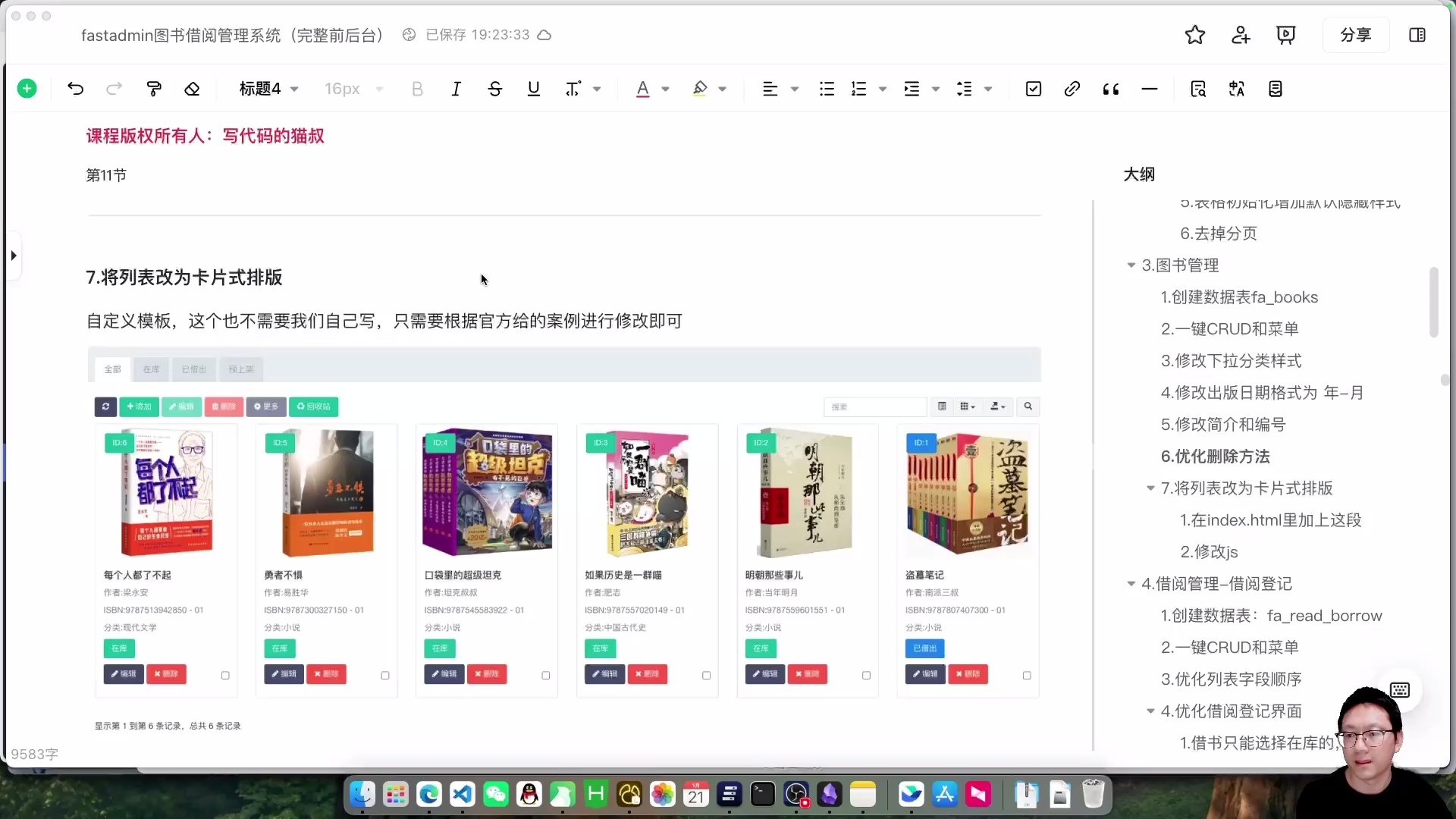Apply underline formatting
1456x819 pixels.
click(533, 89)
